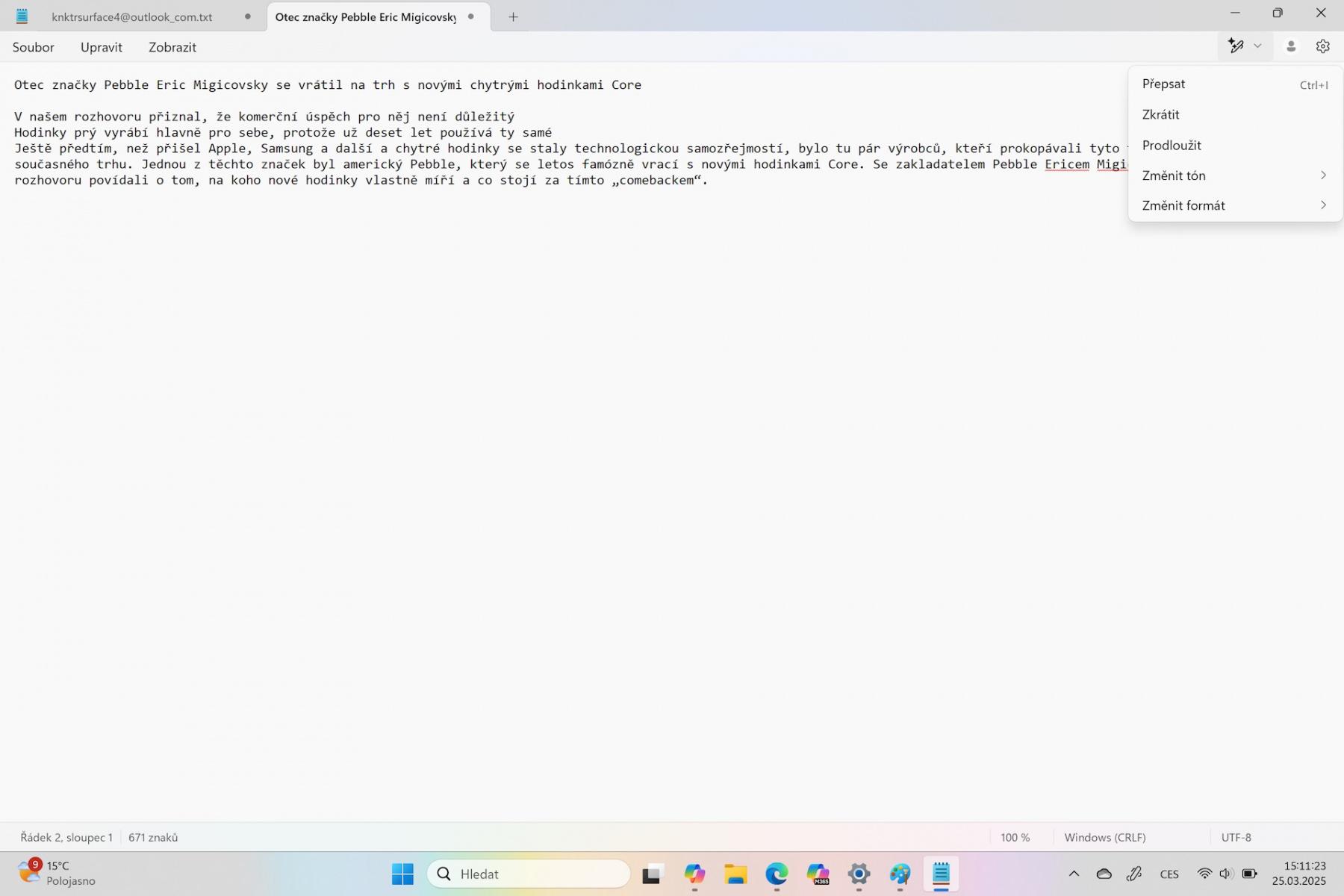
Task: Open OneDrive cloud tray icon
Action: [1104, 874]
